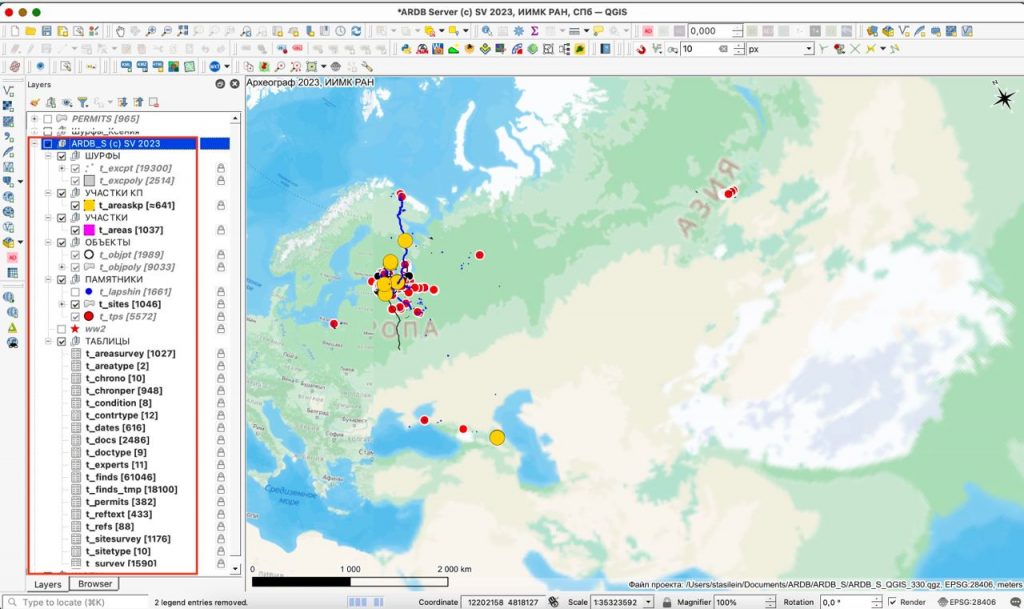
Task: Toggle visibility of t_lapshin layer
Action: pos(75,291)
